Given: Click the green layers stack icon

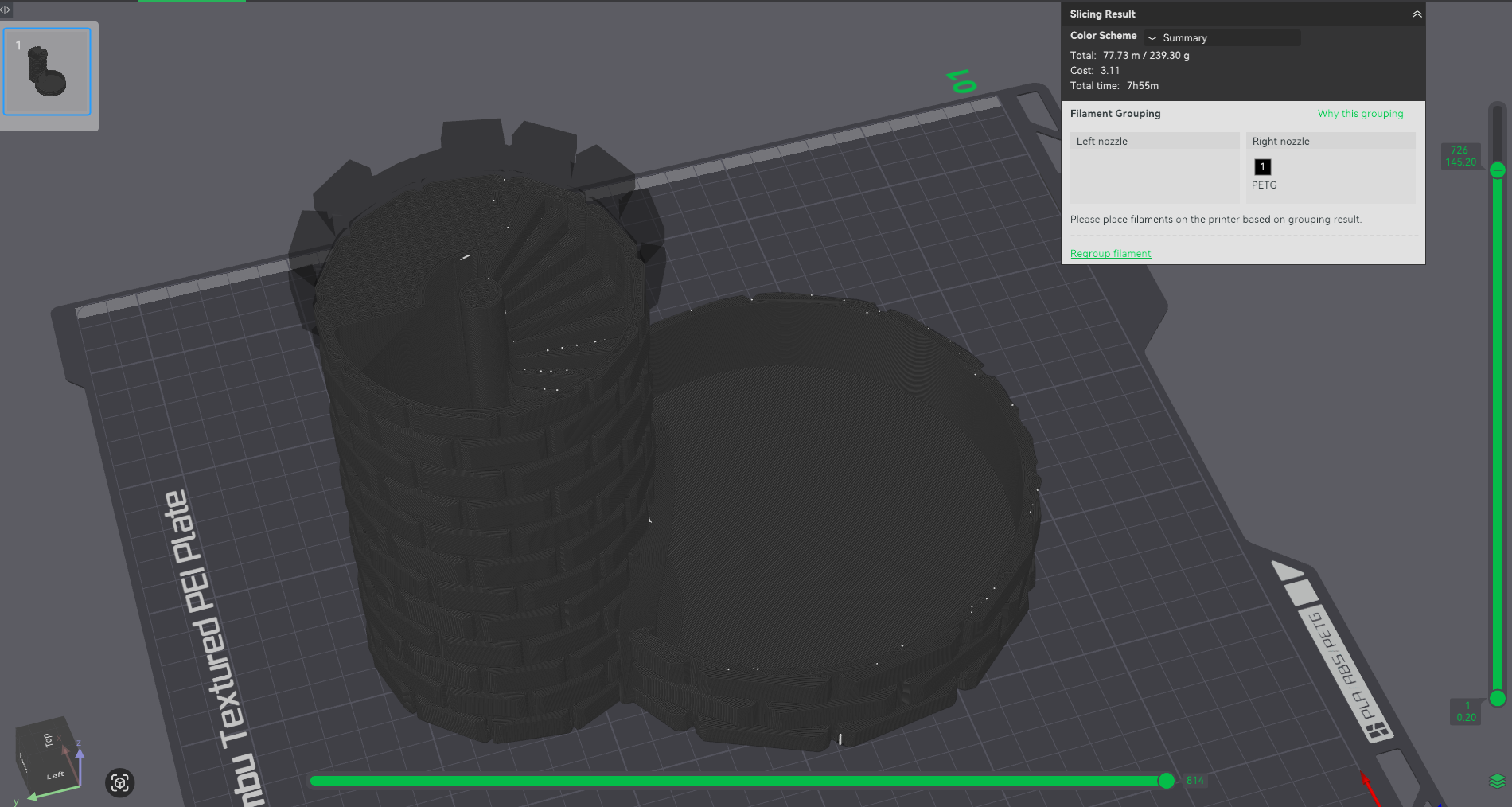Looking at the screenshot, I should [1497, 781].
